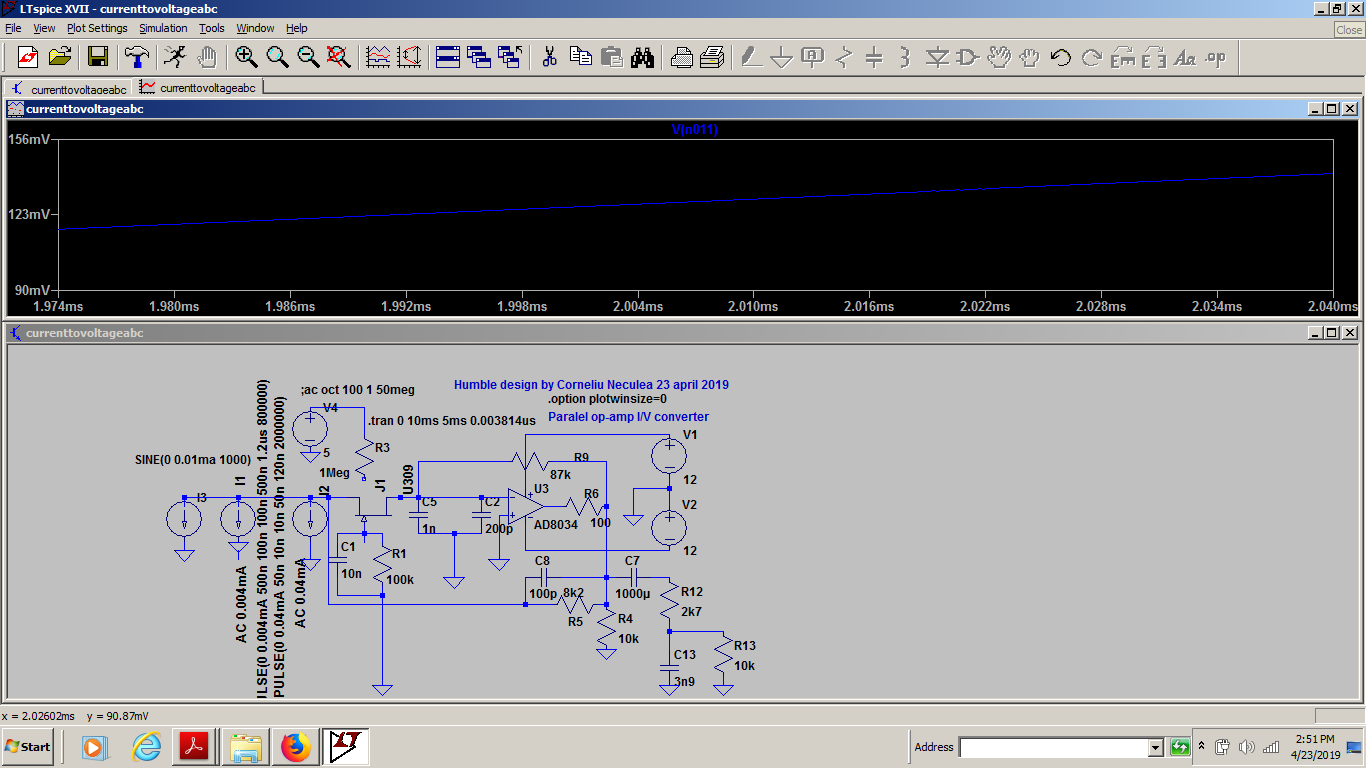Select the Draw Wire pencil tool

click(x=750, y=56)
